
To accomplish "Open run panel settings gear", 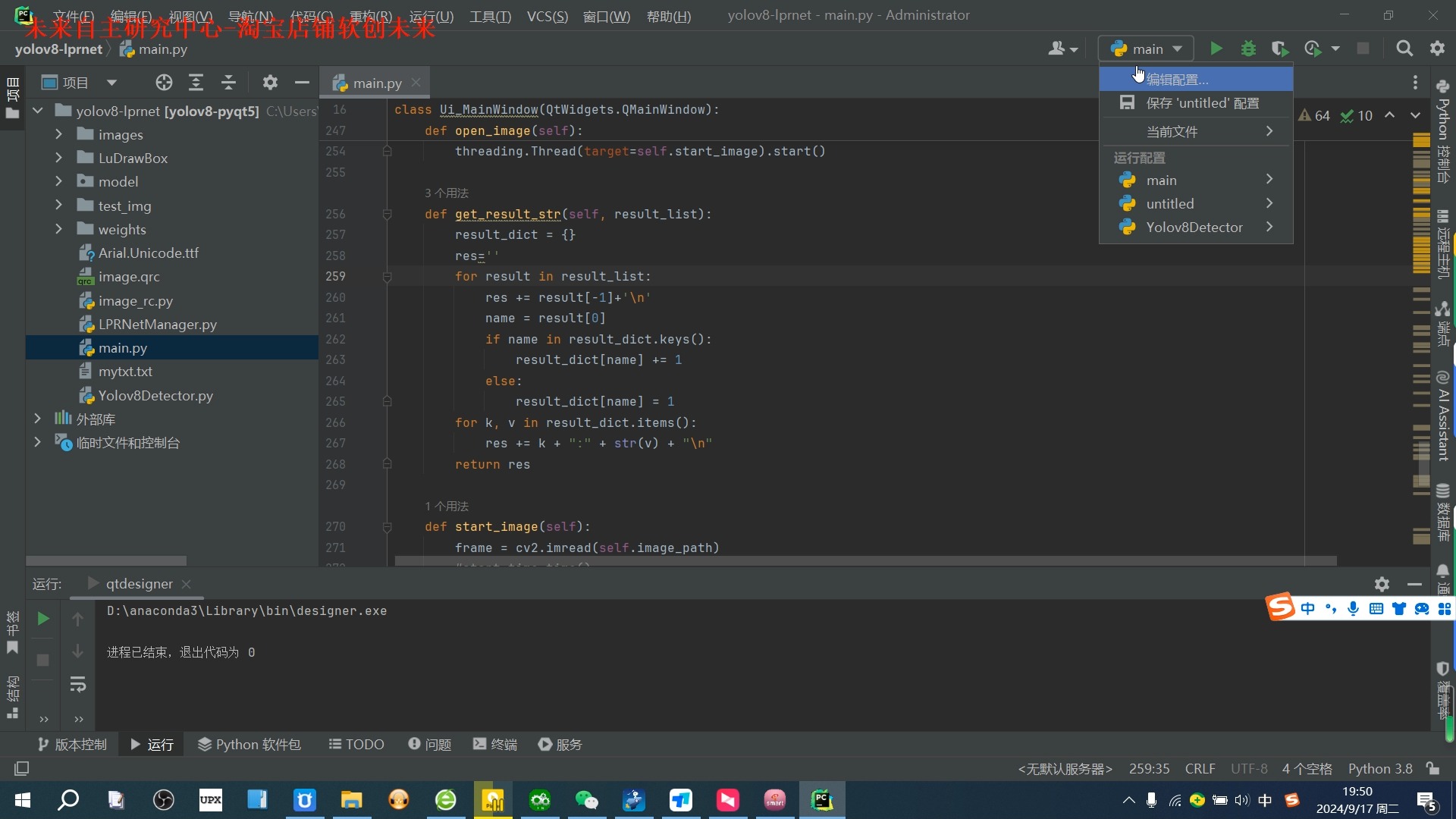I will pos(1382,584).
